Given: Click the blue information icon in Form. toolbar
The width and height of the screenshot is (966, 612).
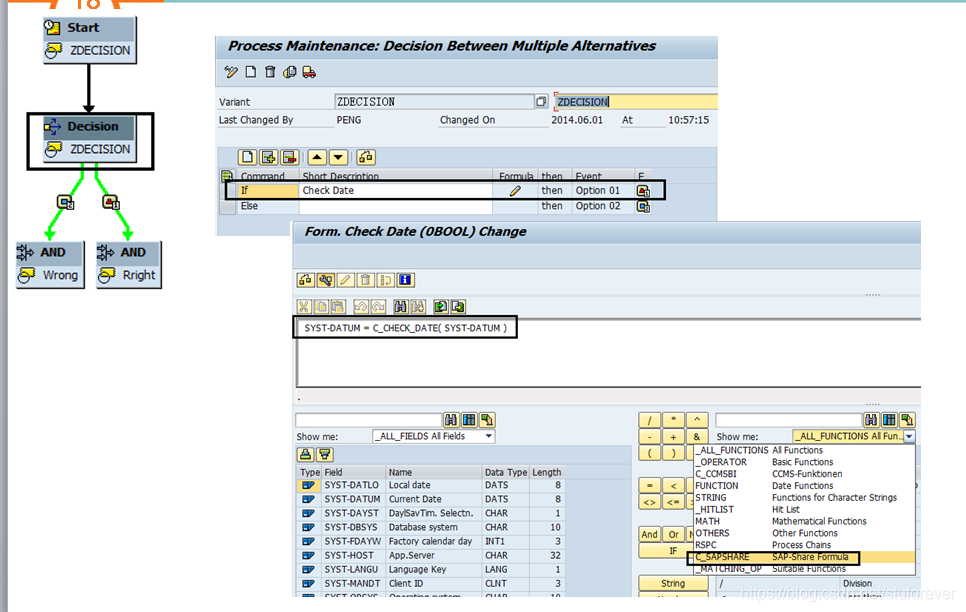Looking at the screenshot, I should pos(405,280).
